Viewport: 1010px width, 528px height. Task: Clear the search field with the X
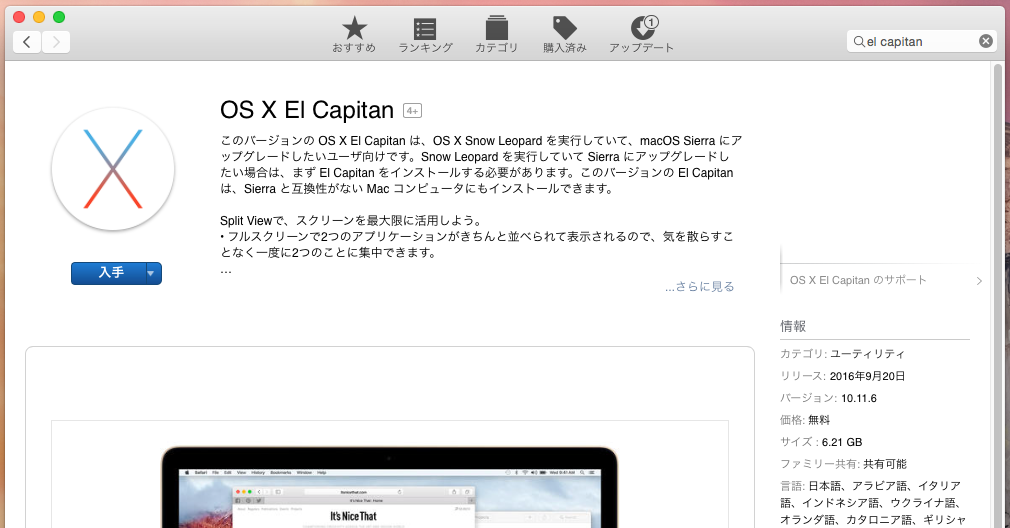pyautogui.click(x=986, y=41)
